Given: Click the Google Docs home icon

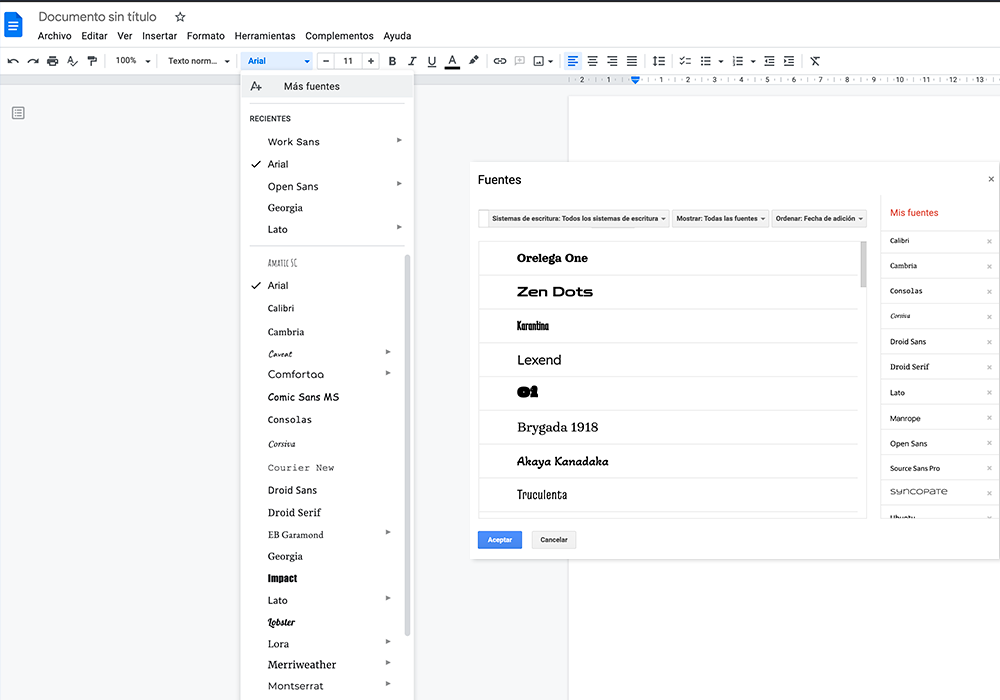Looking at the screenshot, I should click(13, 25).
